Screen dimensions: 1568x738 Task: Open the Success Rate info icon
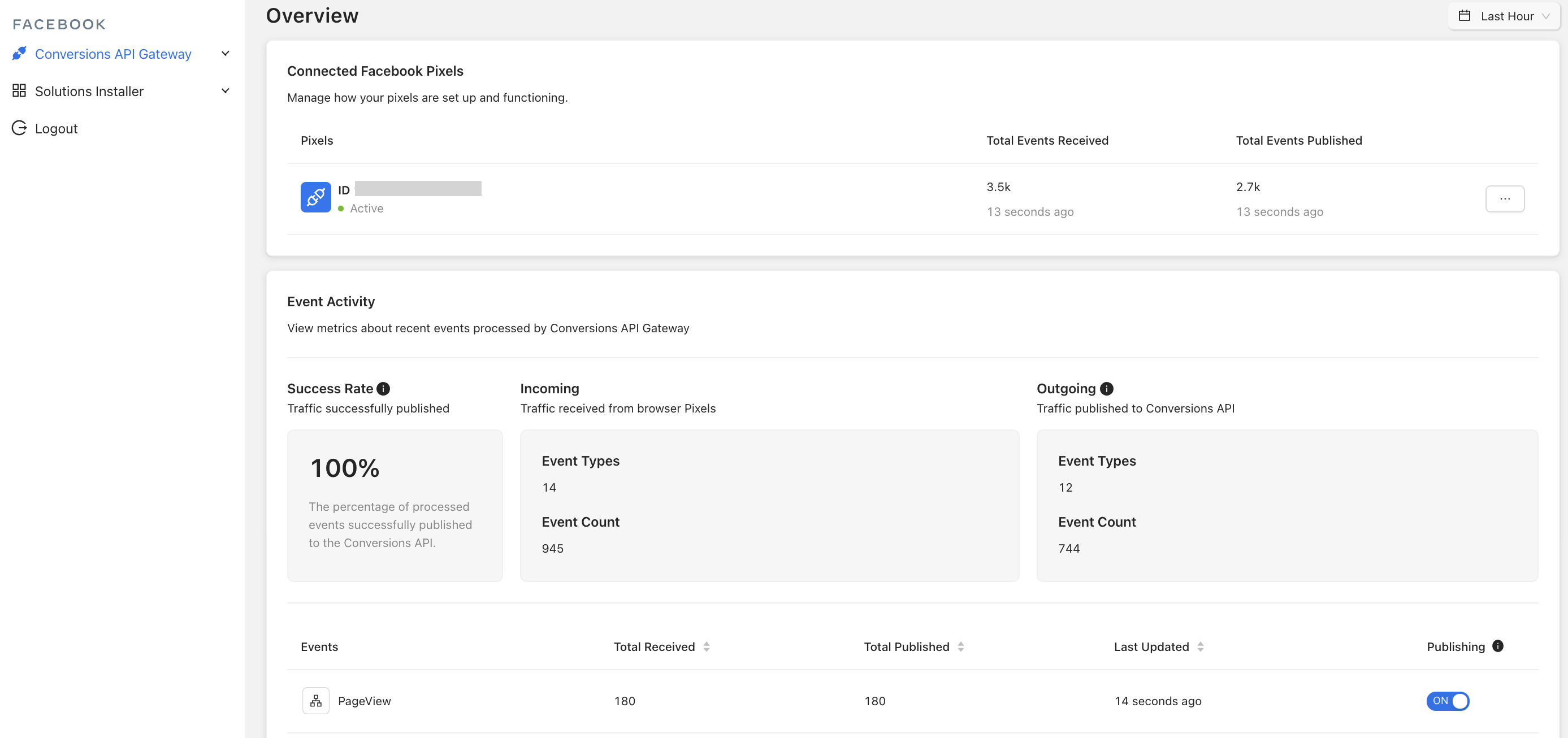pos(383,389)
